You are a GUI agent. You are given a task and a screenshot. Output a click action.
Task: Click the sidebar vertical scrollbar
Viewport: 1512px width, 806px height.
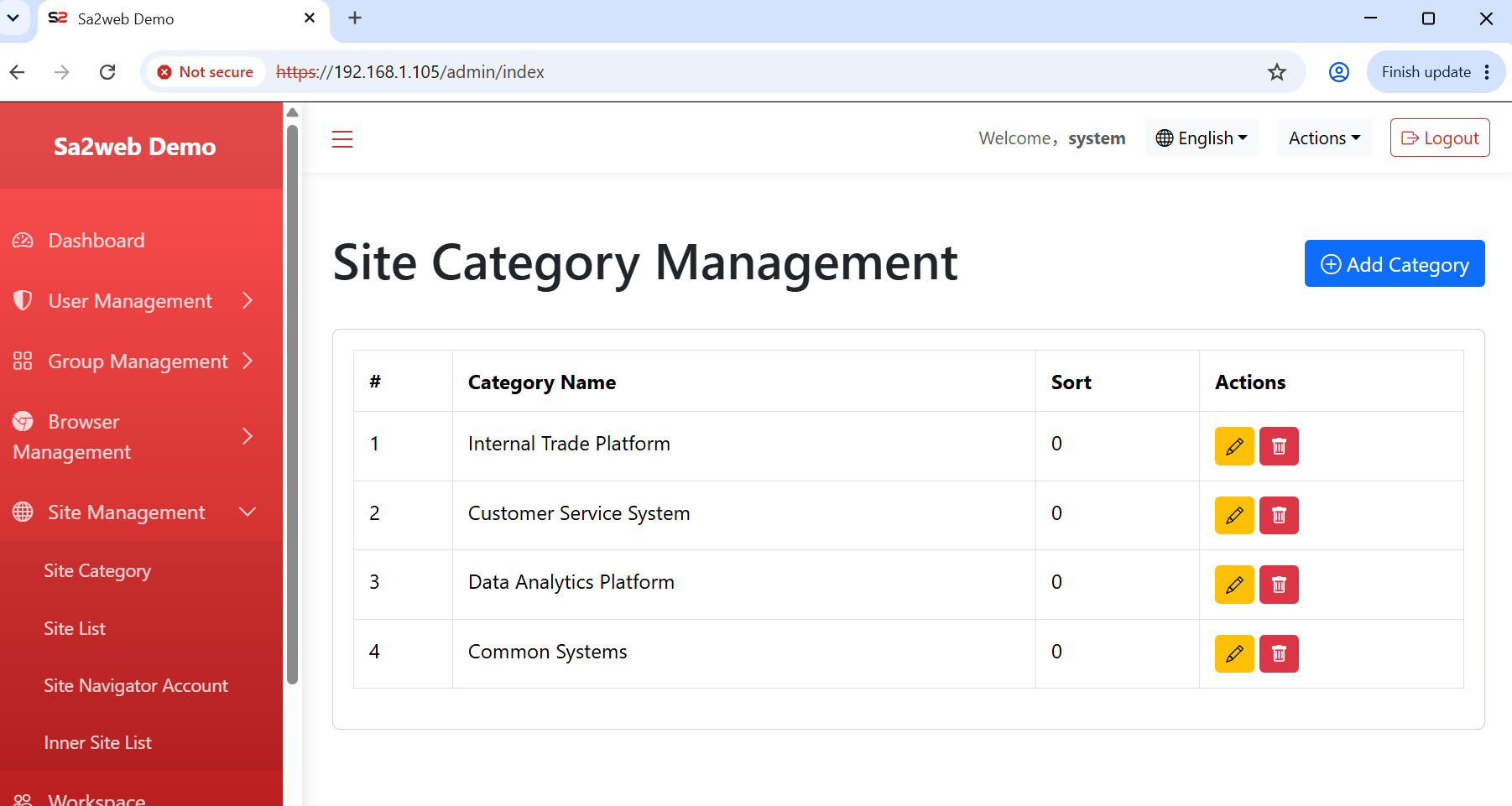pos(292,403)
